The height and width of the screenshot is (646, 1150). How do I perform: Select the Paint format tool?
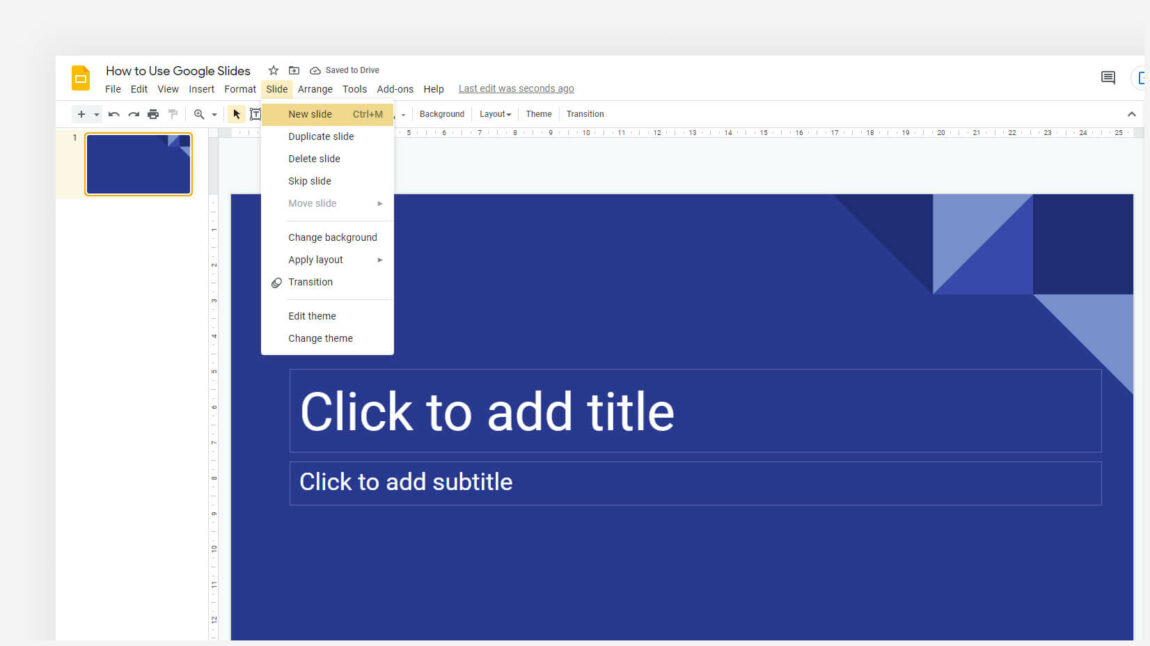coord(172,113)
